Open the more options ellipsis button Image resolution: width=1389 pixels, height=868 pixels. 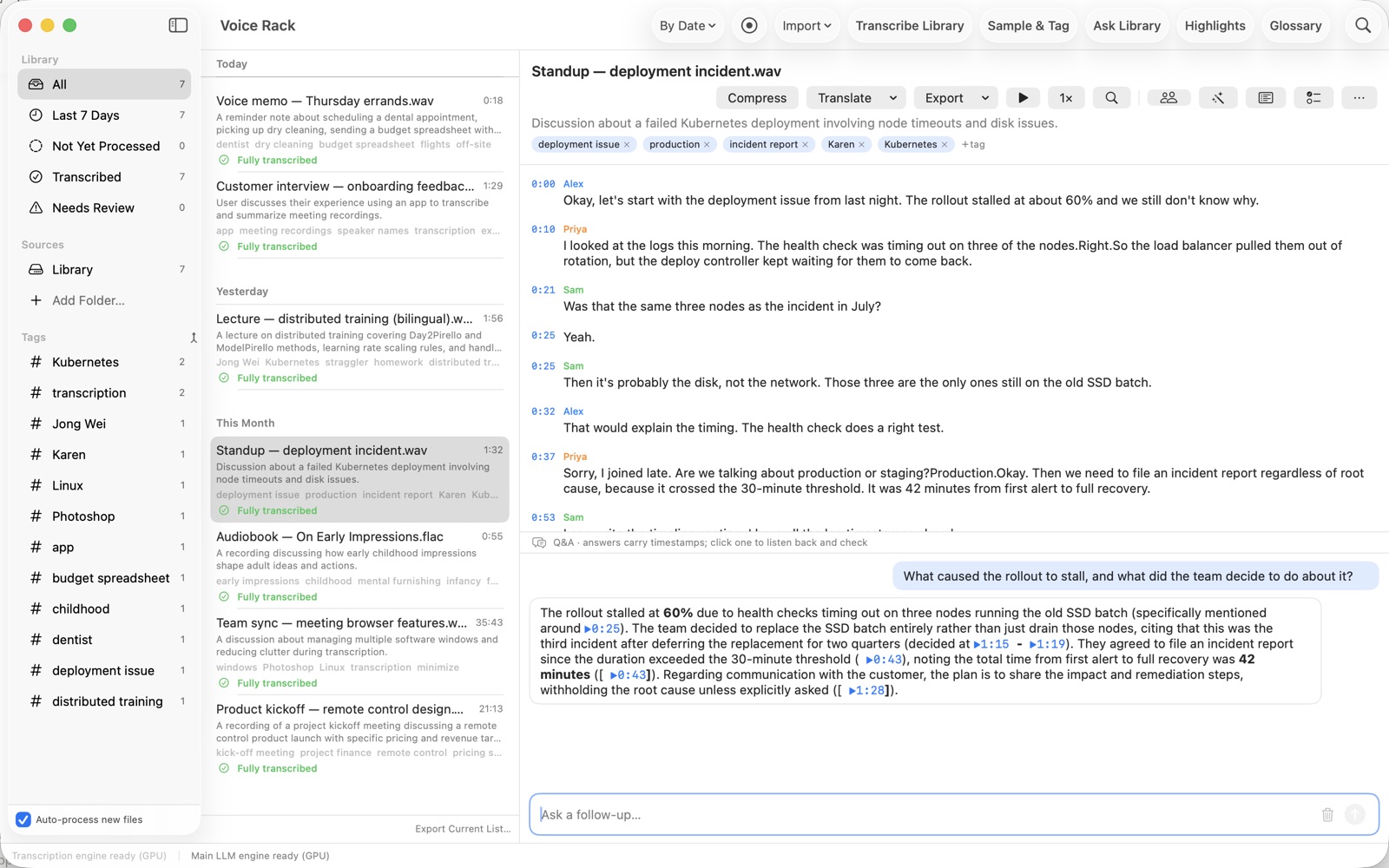(1359, 98)
